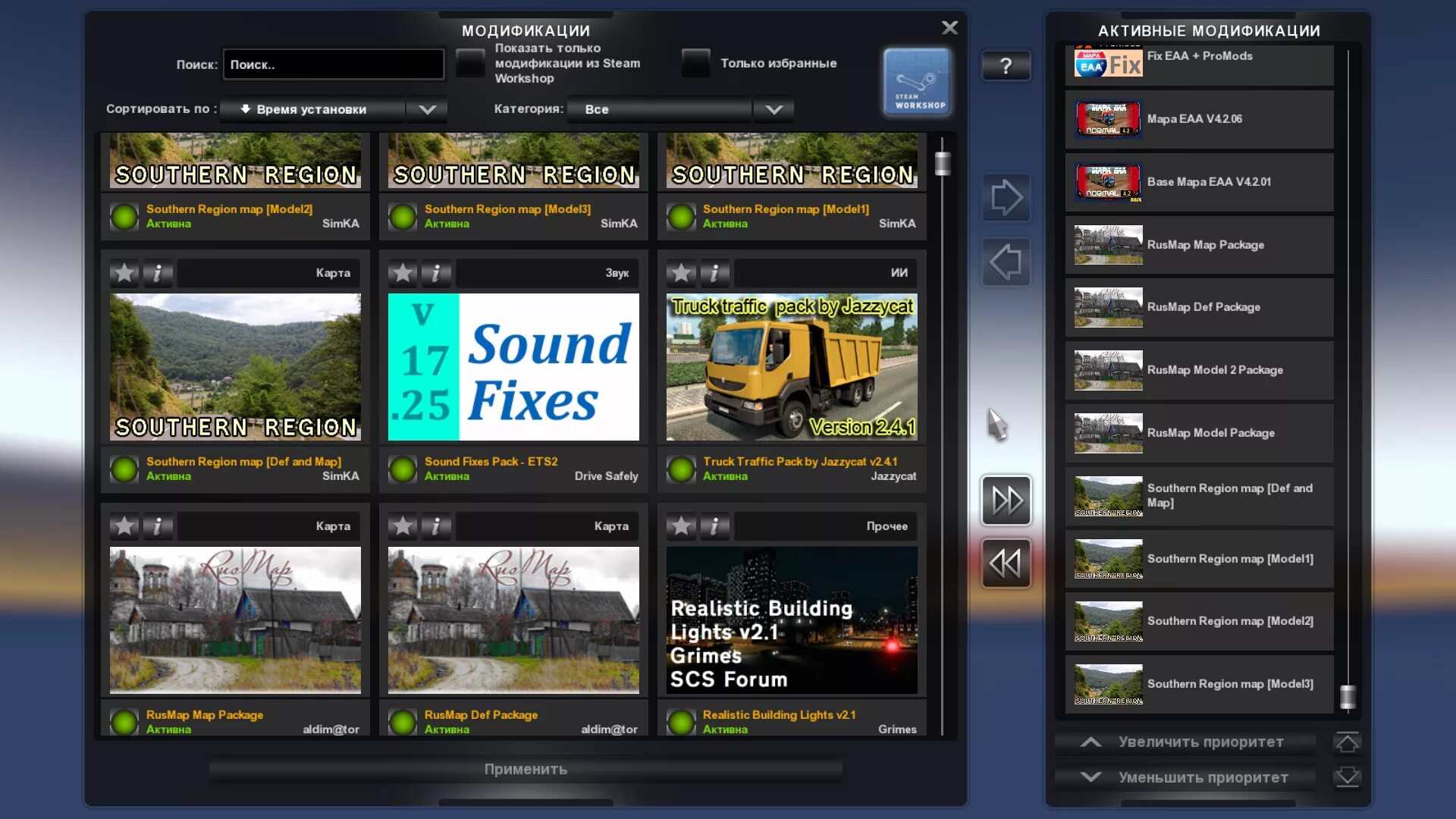Viewport: 1456px width, 819px height.
Task: Select Southern Region map [Model3] active entry
Action: 1199,684
